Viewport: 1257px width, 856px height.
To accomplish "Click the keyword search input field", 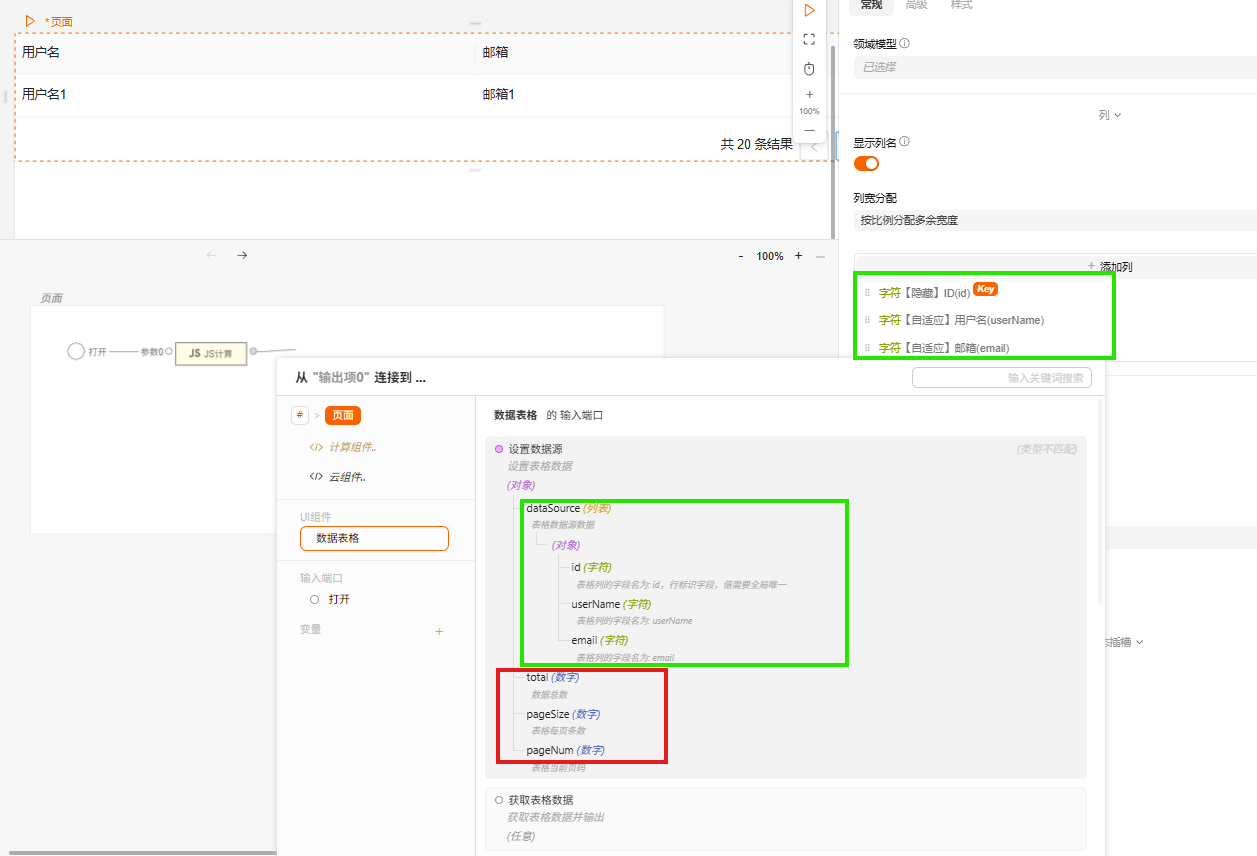I will [1001, 378].
